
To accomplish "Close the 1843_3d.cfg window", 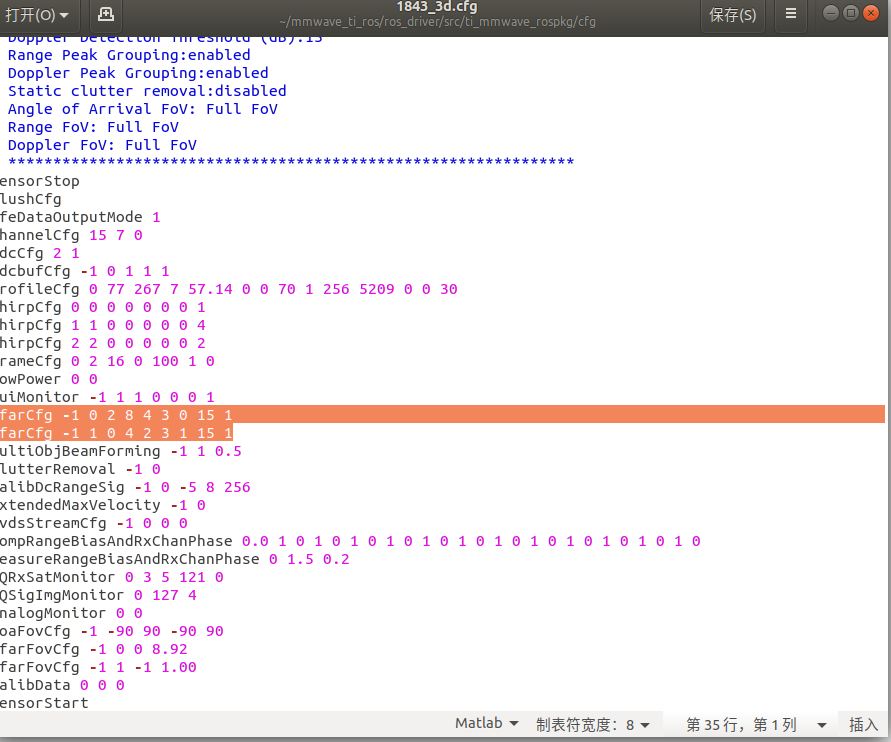I will point(871,12).
